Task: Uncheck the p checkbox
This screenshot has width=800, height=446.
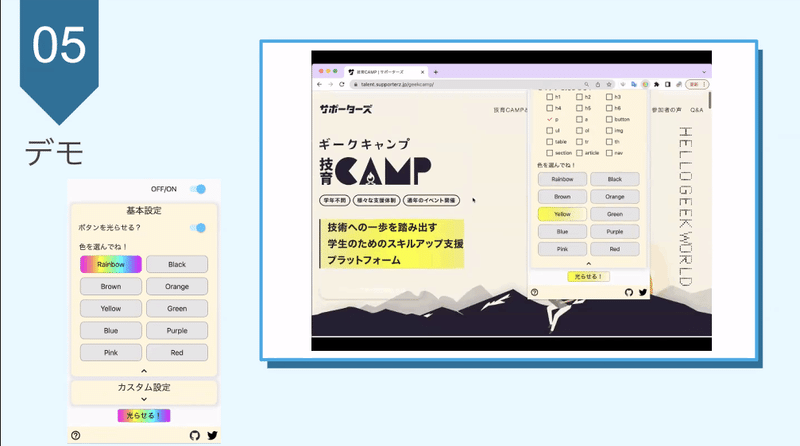Action: click(x=549, y=119)
